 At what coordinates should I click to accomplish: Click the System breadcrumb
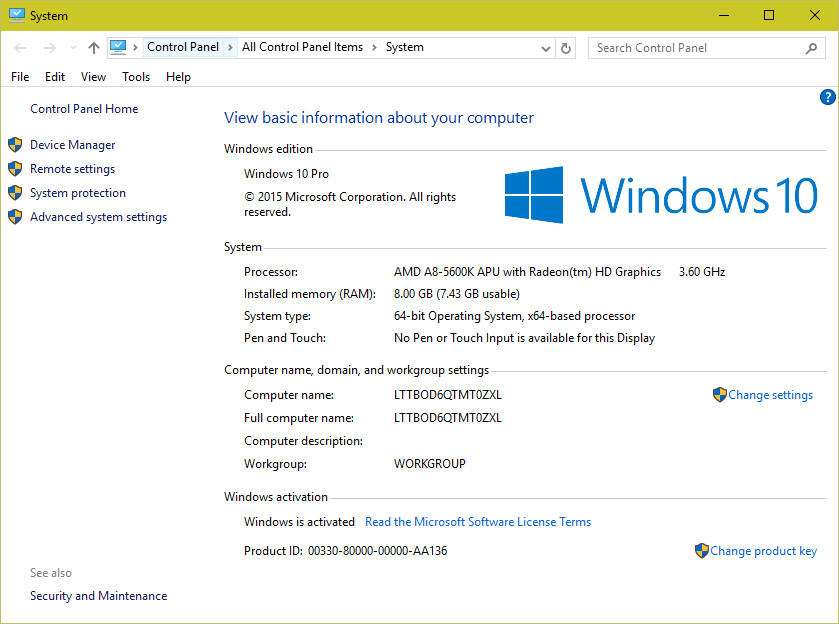click(405, 47)
